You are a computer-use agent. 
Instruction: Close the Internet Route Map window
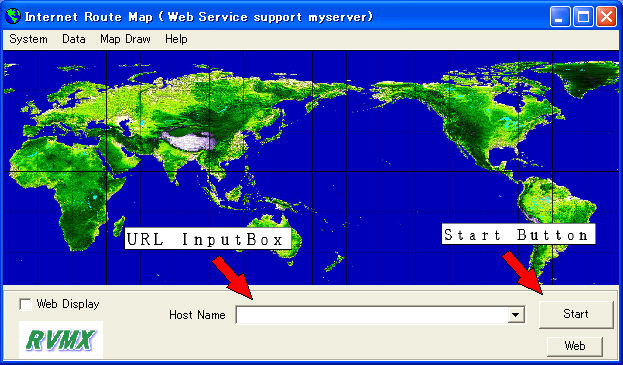pos(607,17)
